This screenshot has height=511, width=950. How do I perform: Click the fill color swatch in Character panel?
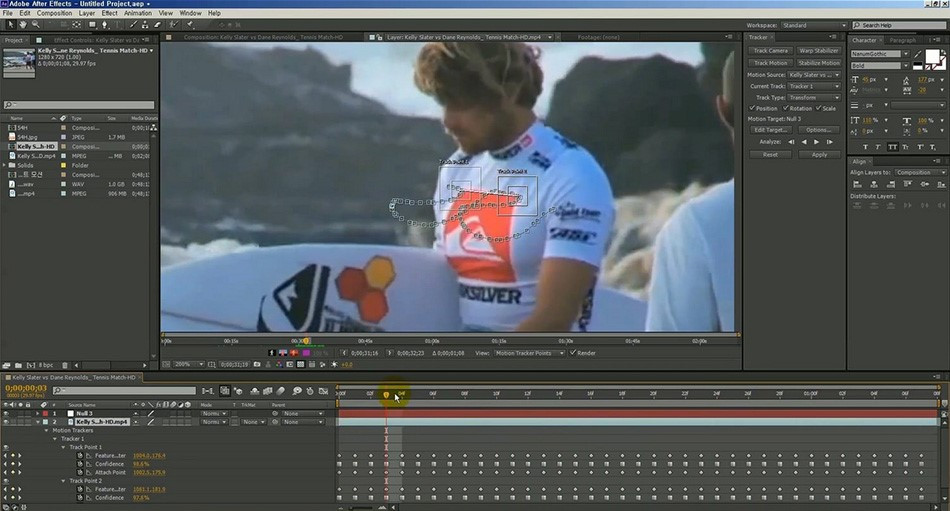pyautogui.click(x=932, y=58)
